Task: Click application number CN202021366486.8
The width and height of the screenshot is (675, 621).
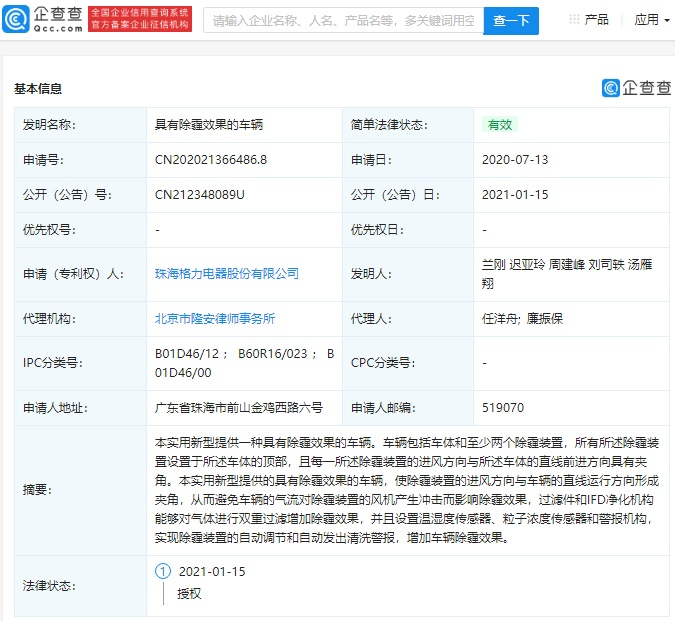Action: tap(210, 160)
